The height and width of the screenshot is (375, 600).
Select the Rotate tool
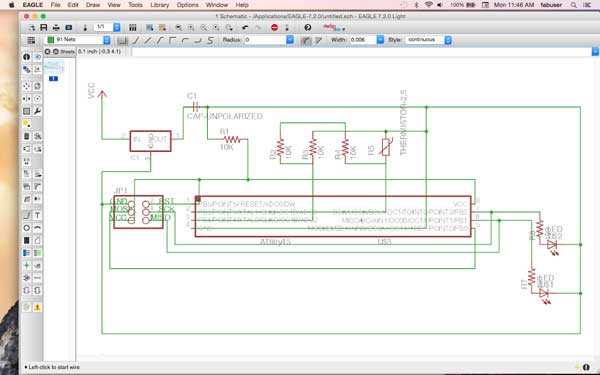pyautogui.click(x=38, y=99)
